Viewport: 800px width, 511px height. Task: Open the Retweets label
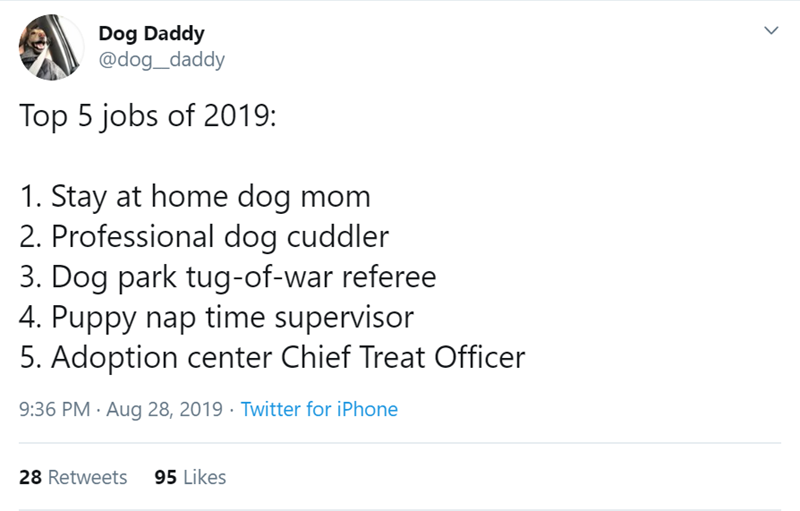pyautogui.click(x=87, y=477)
